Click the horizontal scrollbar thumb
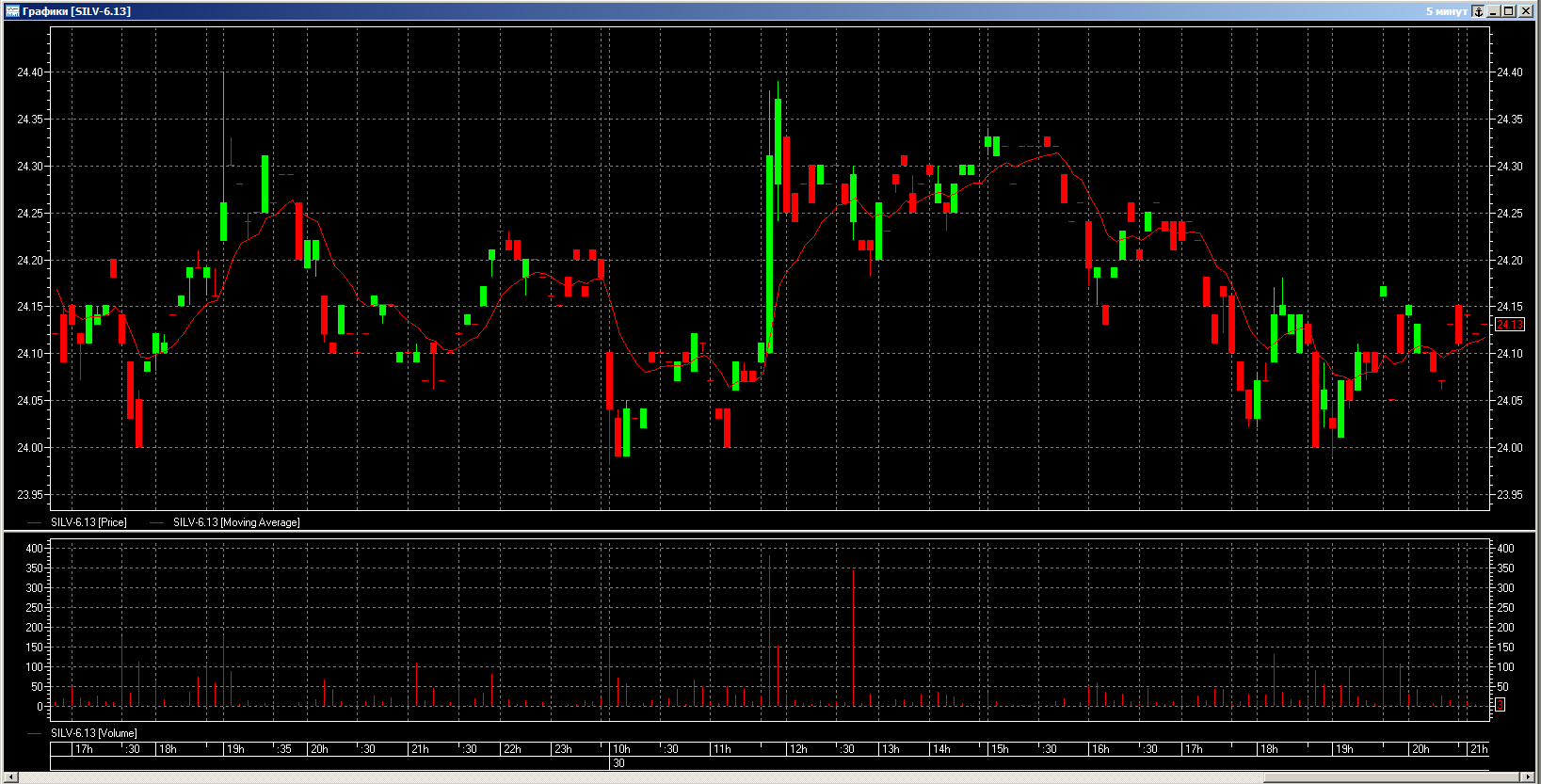The height and width of the screenshot is (784, 1541). click(1391, 777)
